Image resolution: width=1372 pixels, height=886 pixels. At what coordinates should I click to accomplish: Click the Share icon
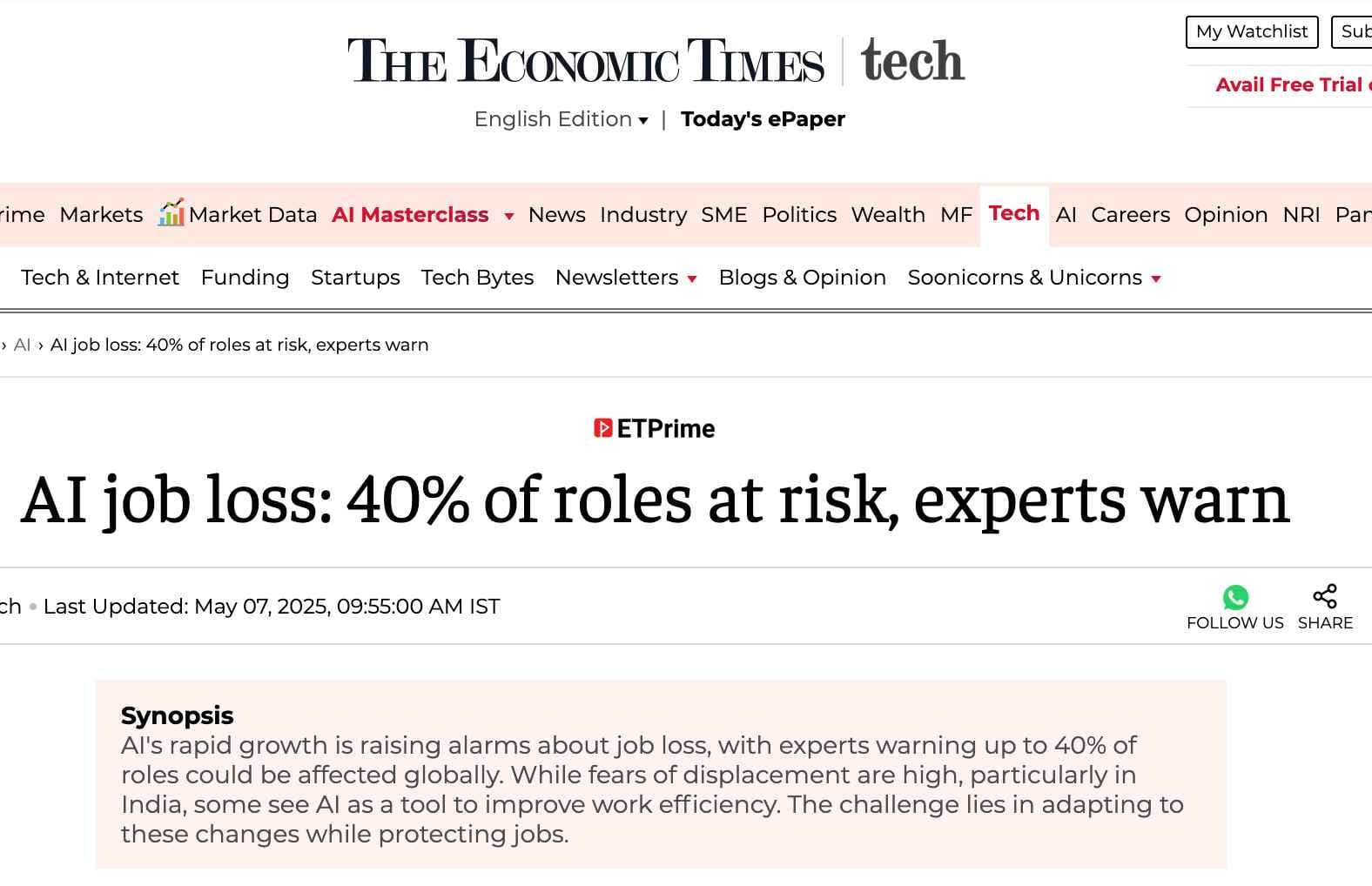(1325, 596)
